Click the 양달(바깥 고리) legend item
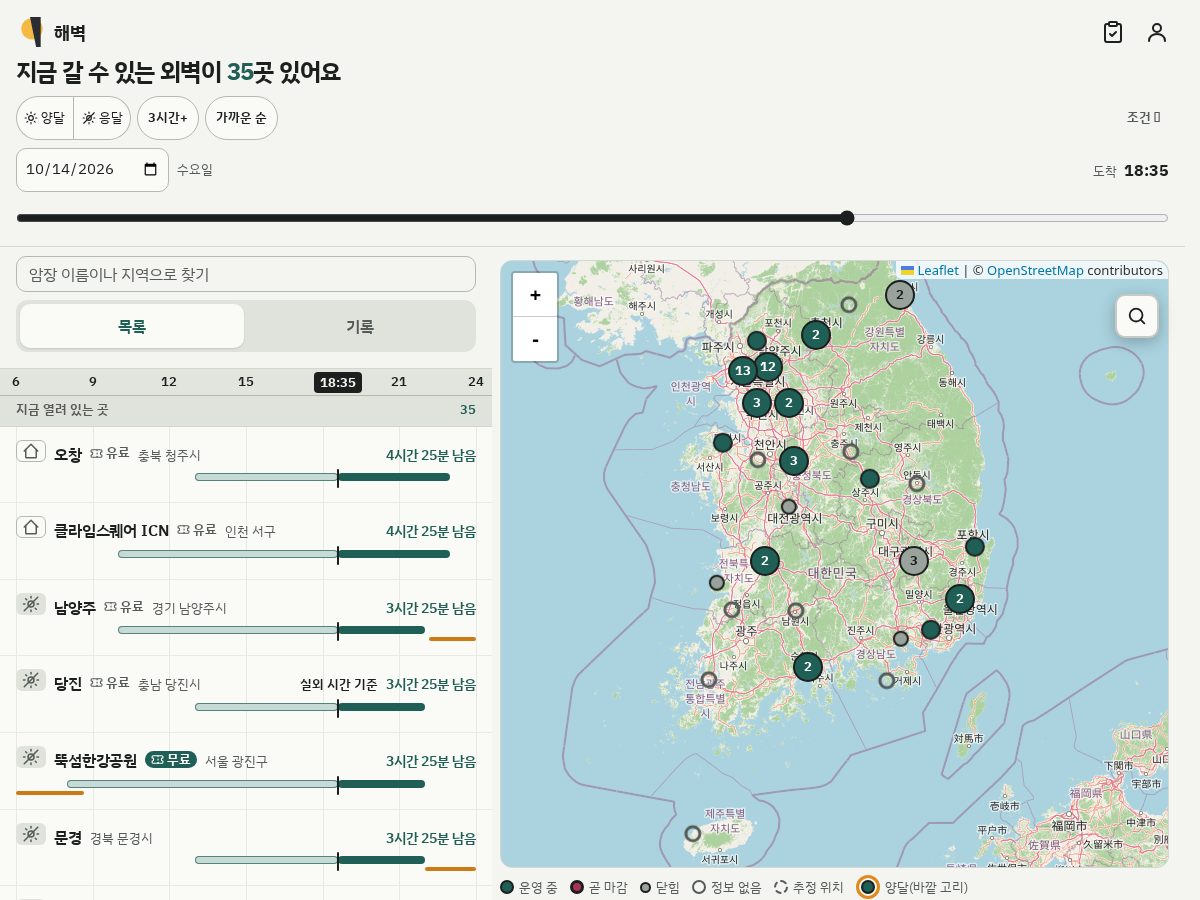Screen dimensions: 1200x900 pos(914,887)
